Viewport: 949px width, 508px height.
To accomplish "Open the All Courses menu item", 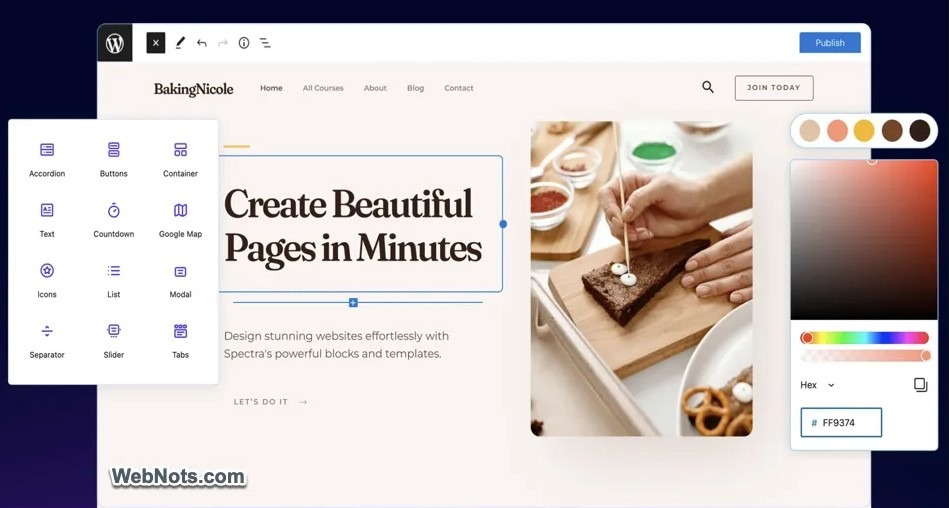I will point(323,88).
